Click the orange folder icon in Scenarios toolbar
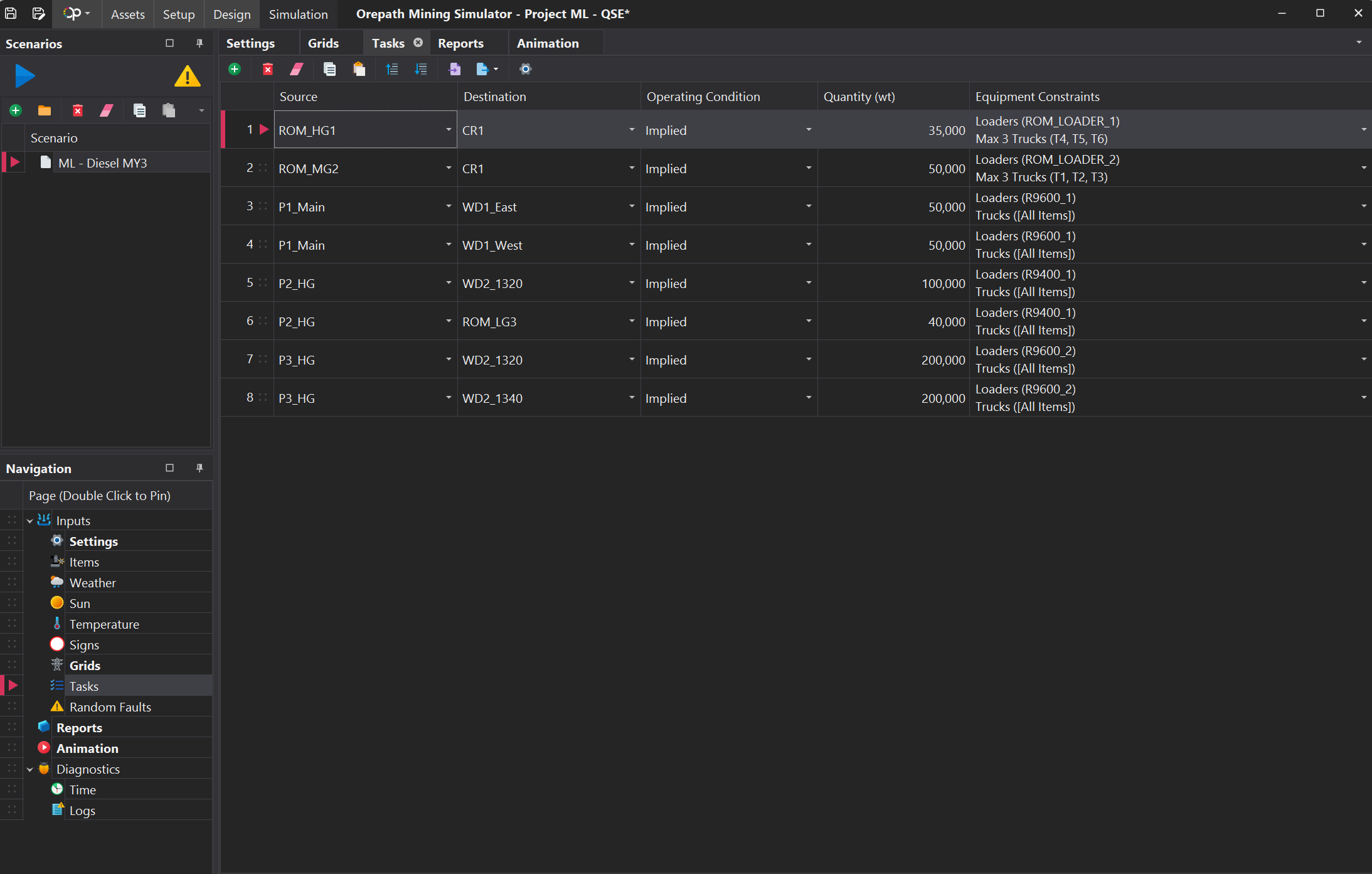The image size is (1372, 874). point(45,111)
